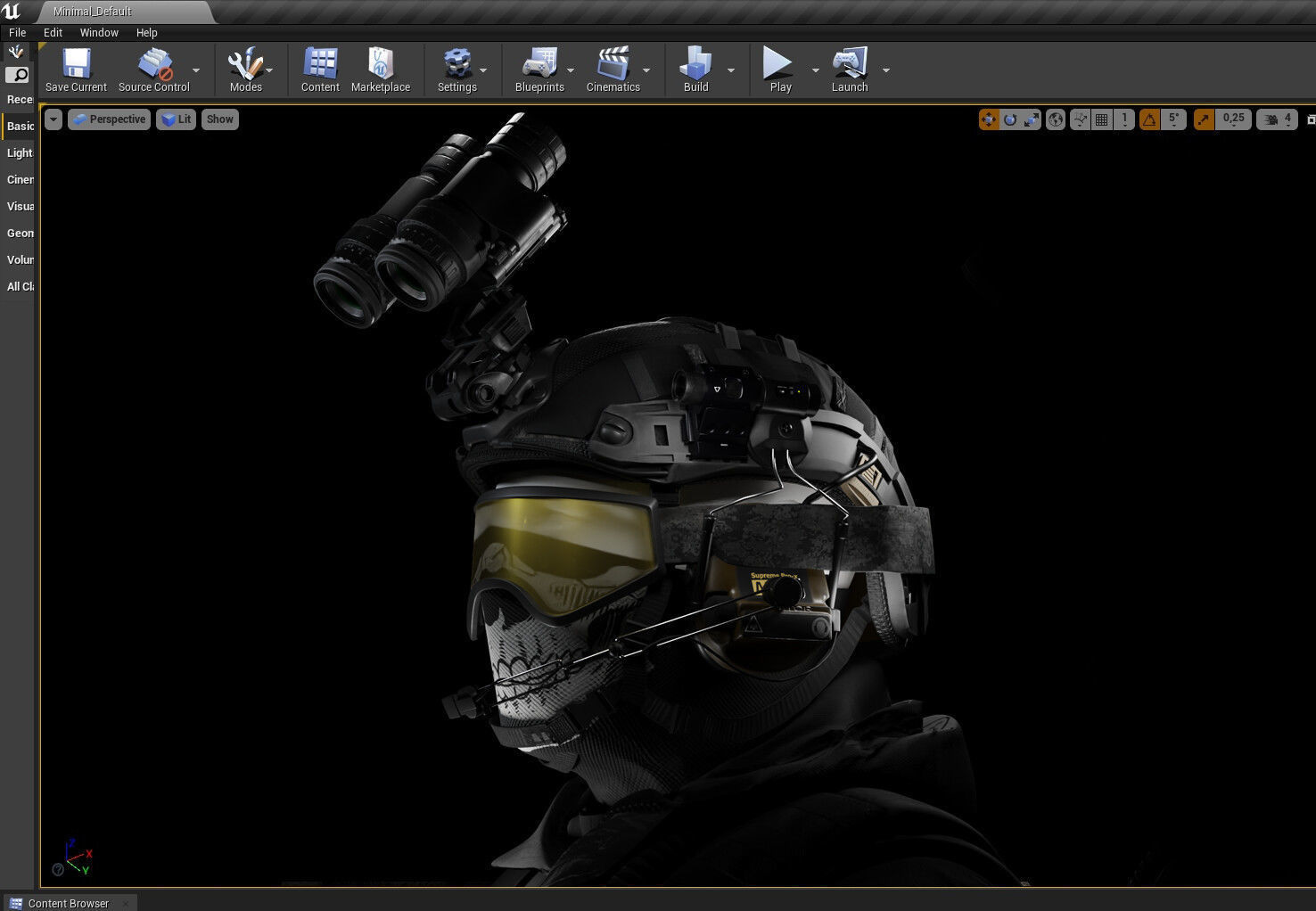
Task: Open the 0,25 scale snap dropdown
Action: 1233,119
